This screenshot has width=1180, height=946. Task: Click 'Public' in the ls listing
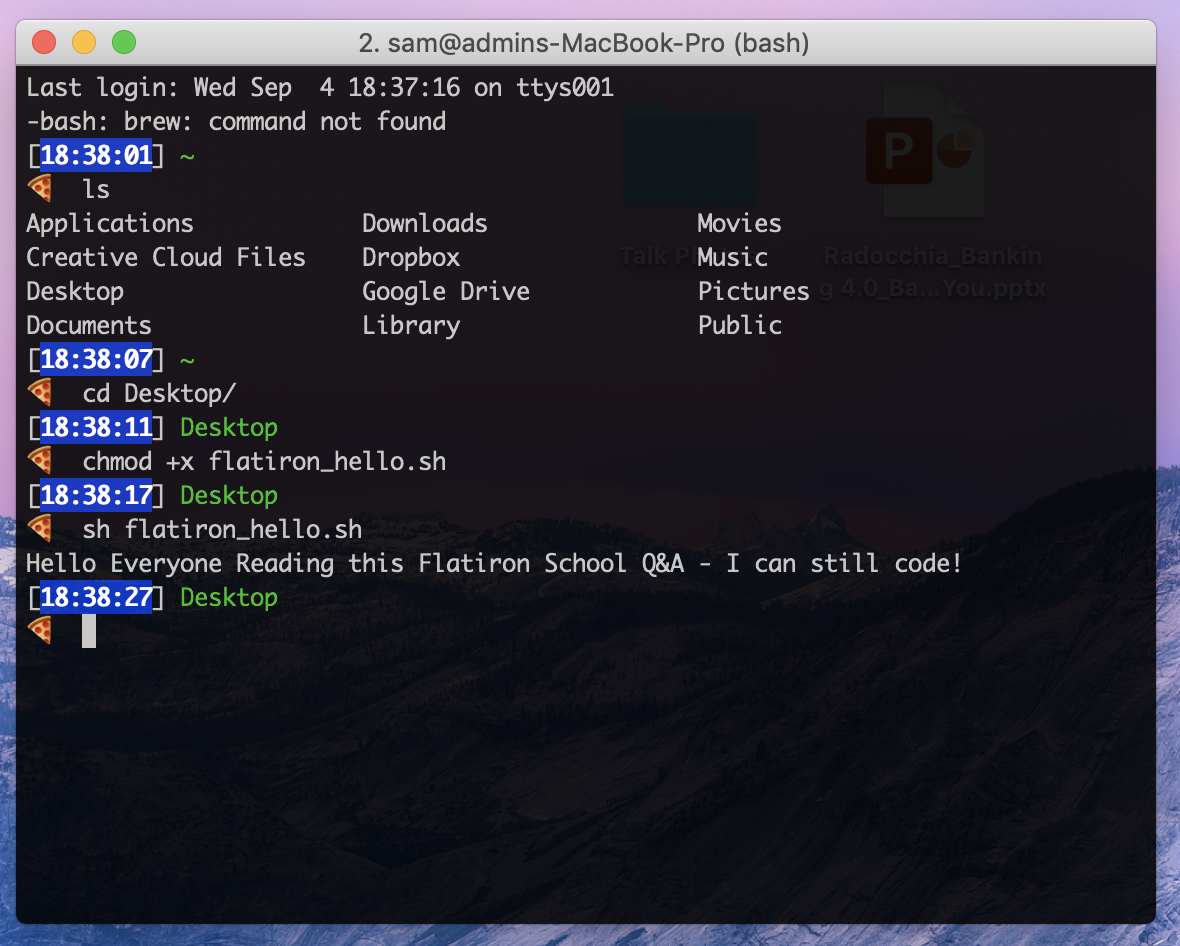(x=740, y=325)
